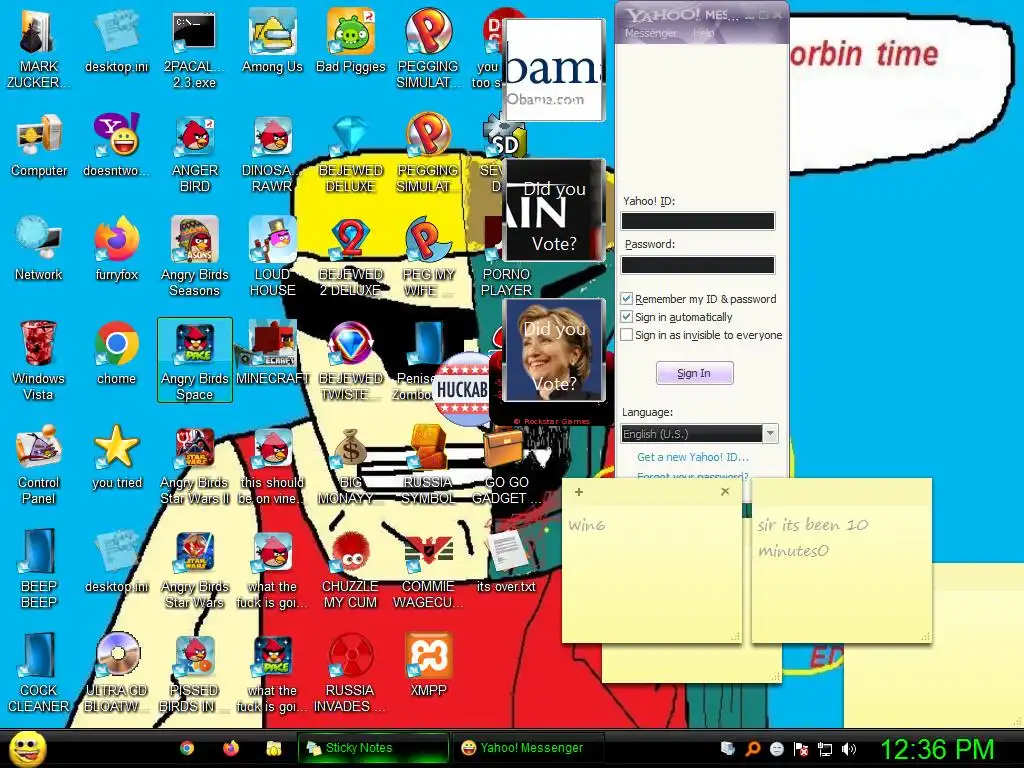Launch the MINECRAFT shortcut
This screenshot has height=768, width=1024.
pos(272,353)
